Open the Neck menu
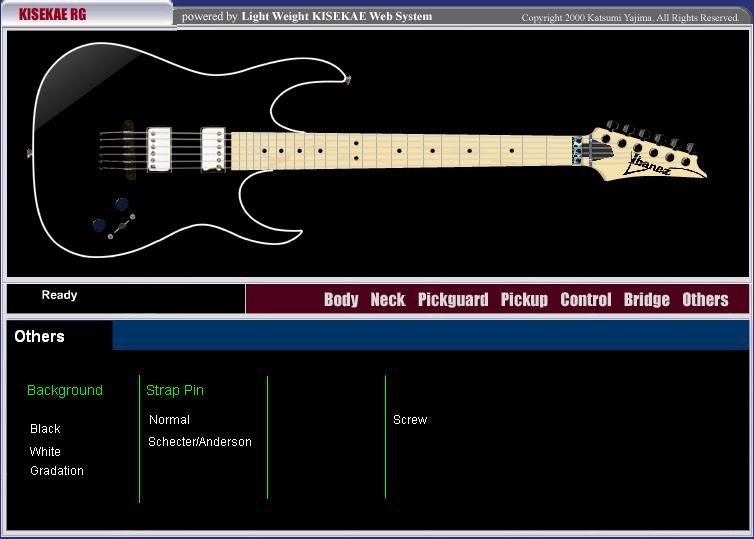The height and width of the screenshot is (539, 754). coord(388,300)
